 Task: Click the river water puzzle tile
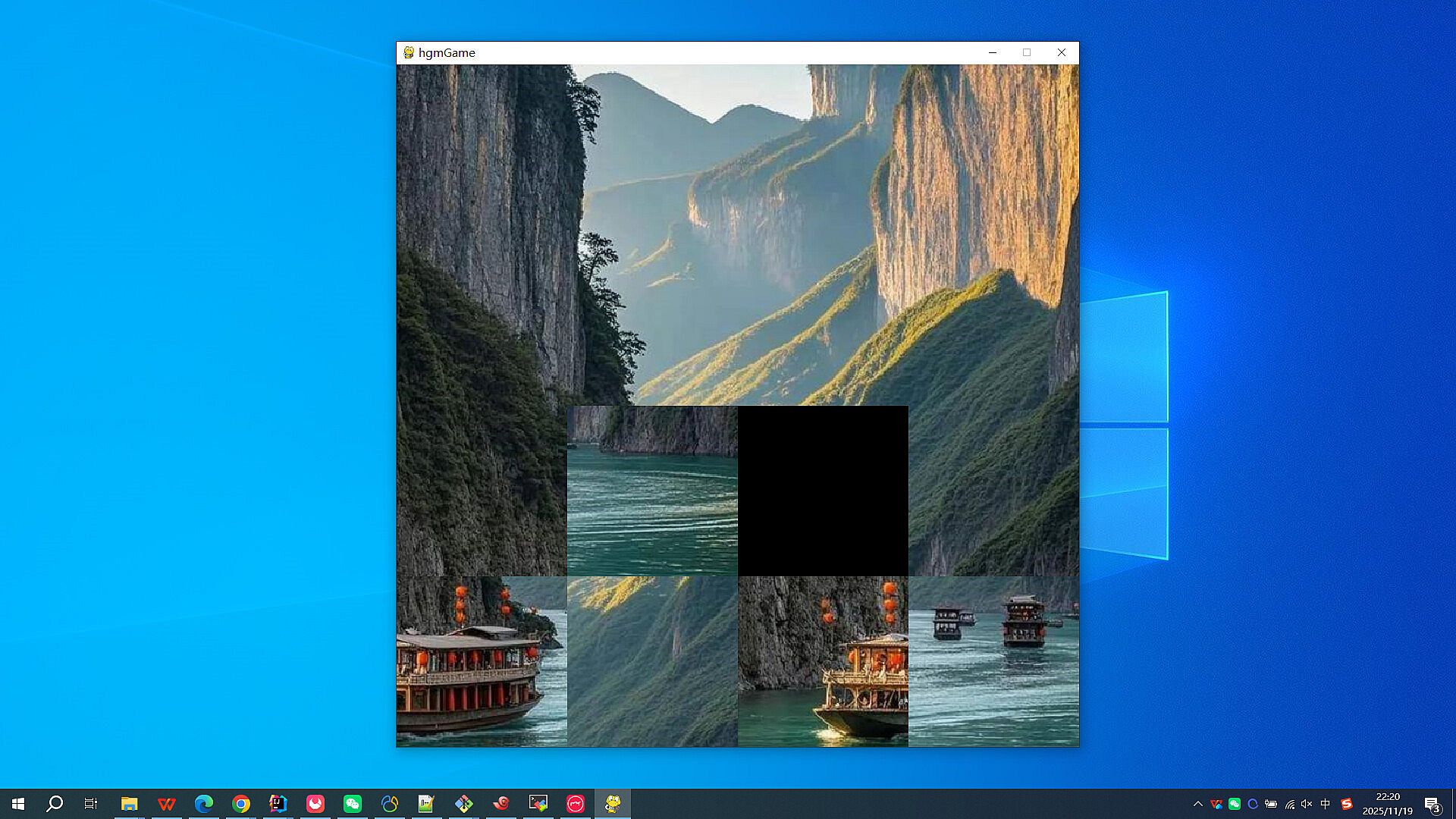click(x=652, y=491)
